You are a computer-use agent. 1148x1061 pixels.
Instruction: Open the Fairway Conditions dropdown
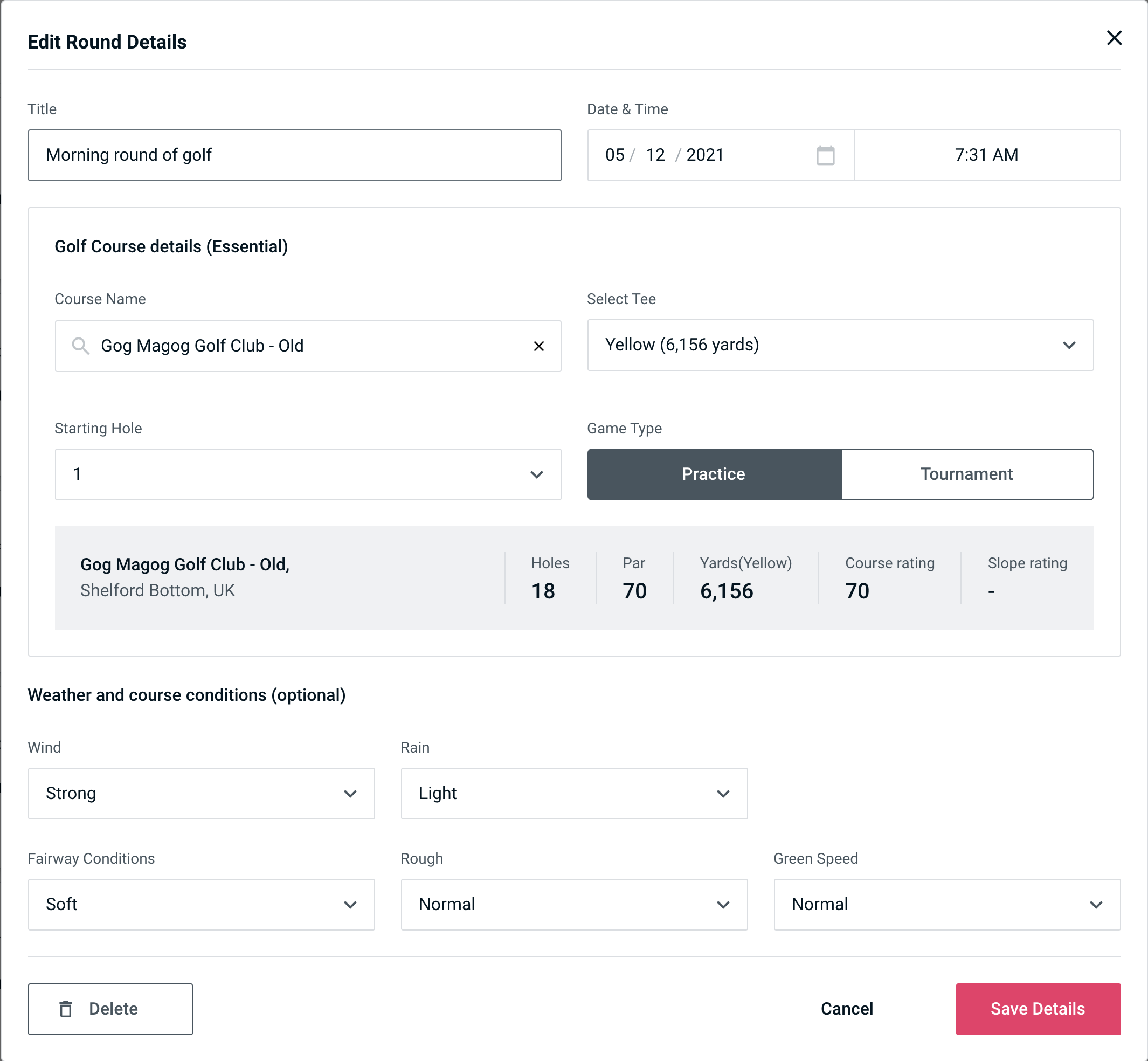pyautogui.click(x=201, y=904)
